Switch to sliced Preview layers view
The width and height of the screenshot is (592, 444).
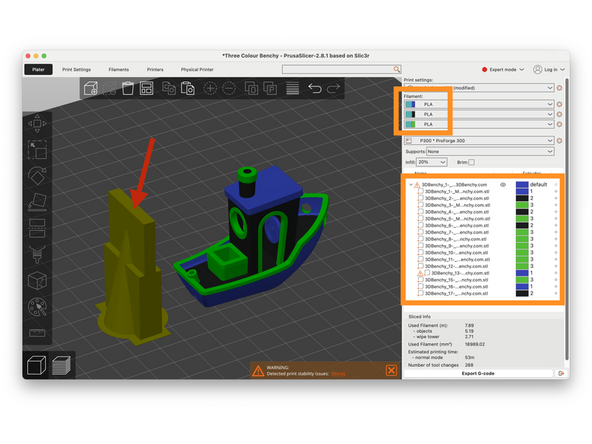(61, 365)
